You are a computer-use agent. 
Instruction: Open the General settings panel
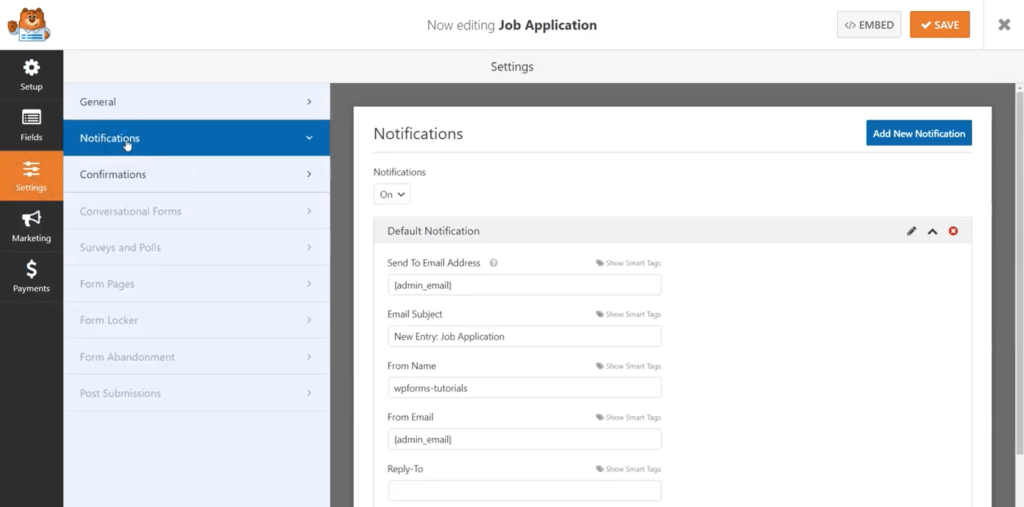click(x=197, y=102)
